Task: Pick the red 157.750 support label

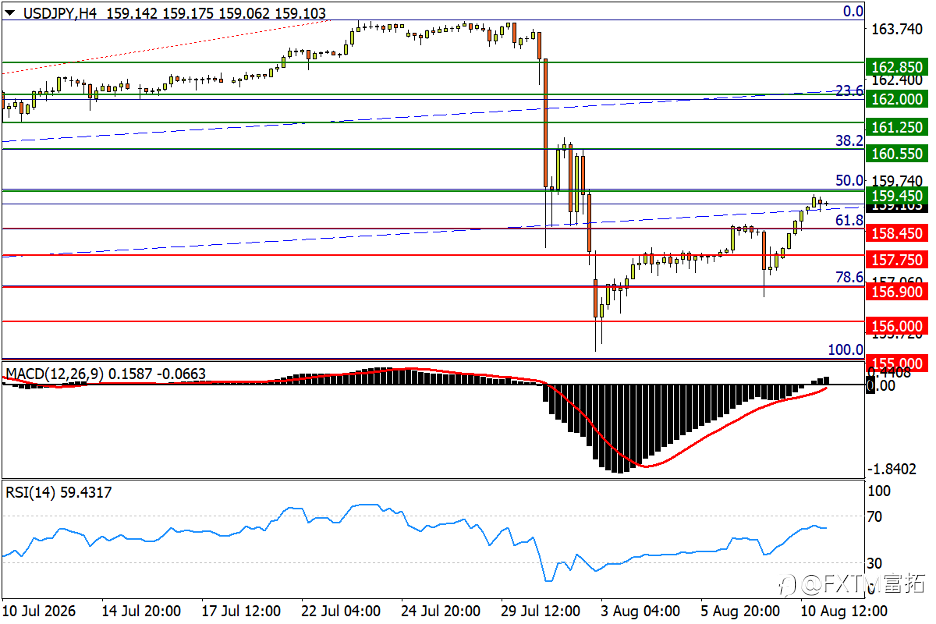Action: [x=897, y=259]
